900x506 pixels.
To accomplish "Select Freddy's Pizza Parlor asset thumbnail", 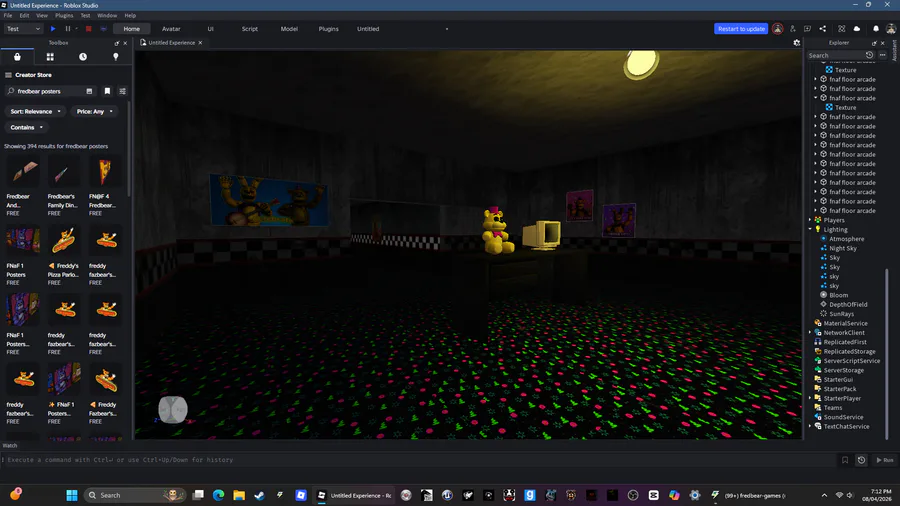I will (x=63, y=241).
